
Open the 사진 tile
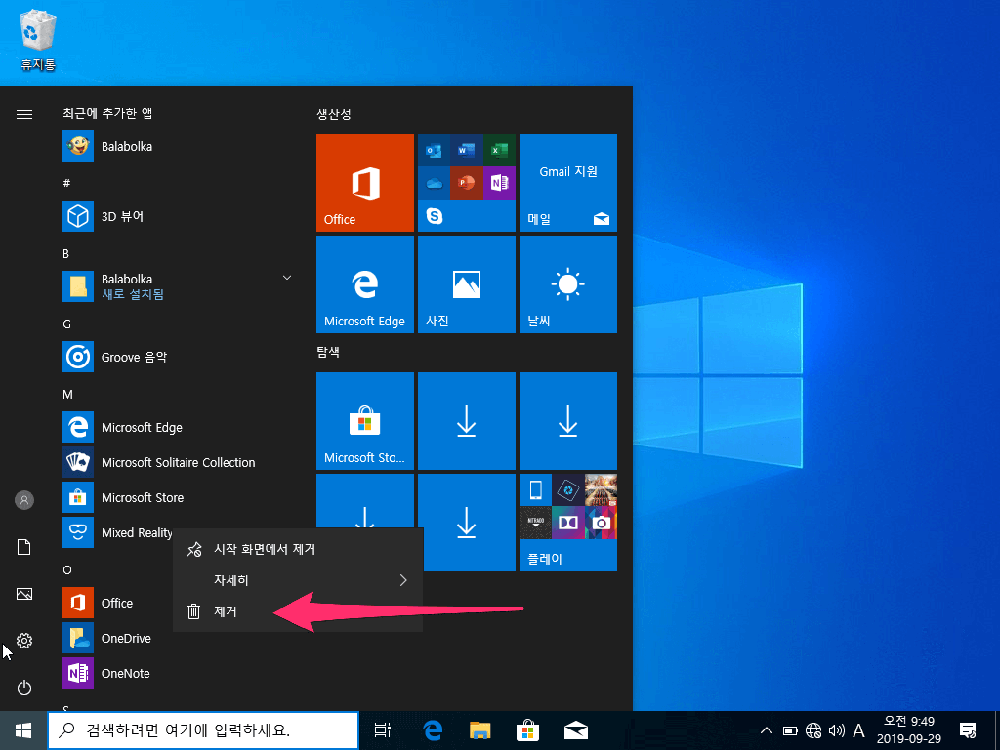pyautogui.click(x=467, y=284)
